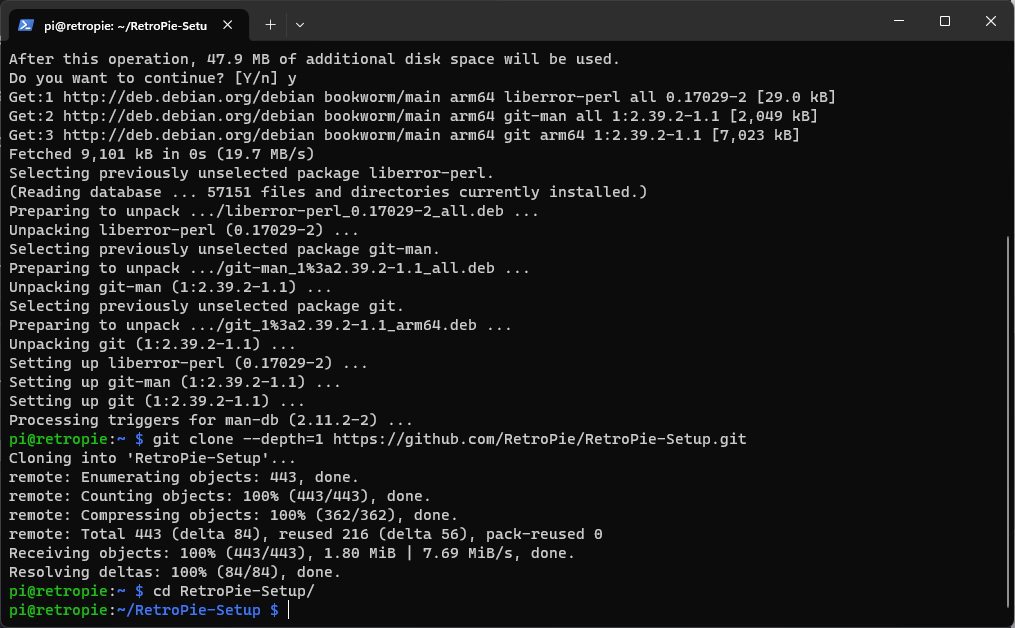Close the terminal window

coord(990,22)
